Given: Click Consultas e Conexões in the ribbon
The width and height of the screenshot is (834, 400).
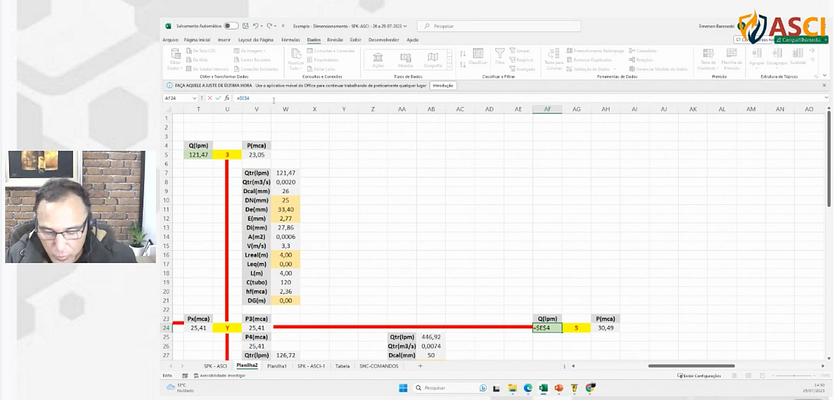Looking at the screenshot, I should tap(331, 51).
